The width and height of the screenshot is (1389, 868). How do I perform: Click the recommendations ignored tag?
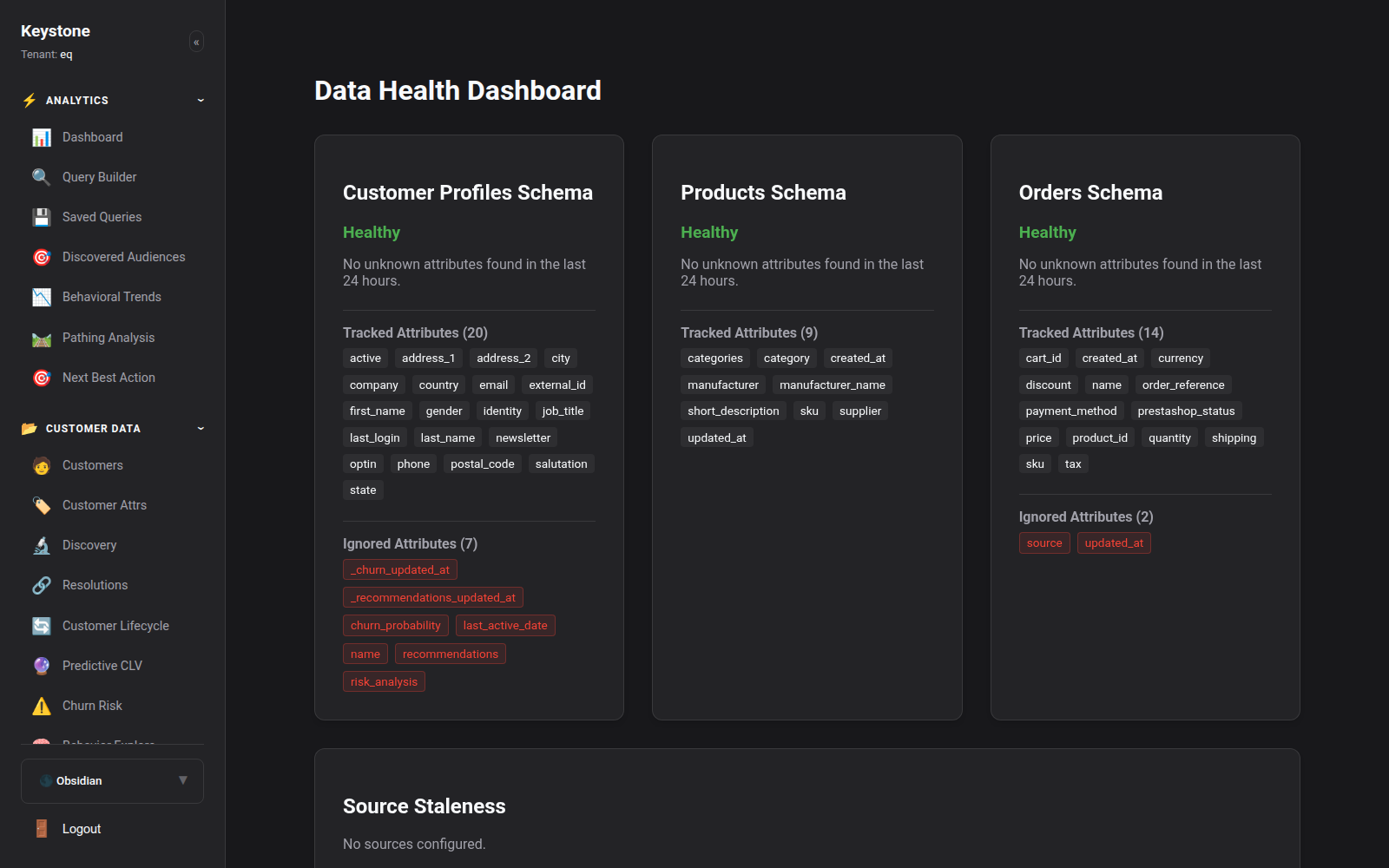451,654
